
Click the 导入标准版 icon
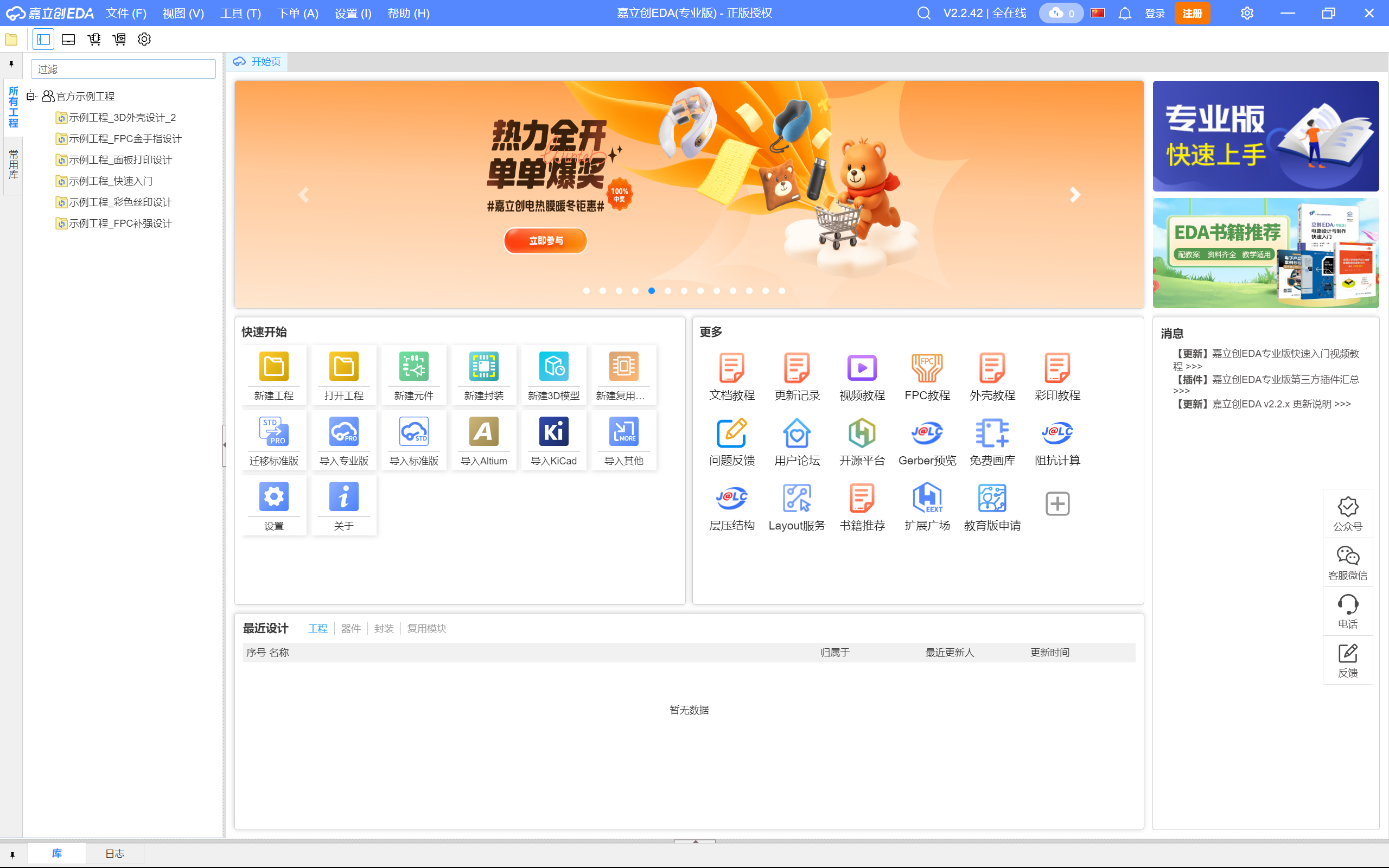pos(414,431)
